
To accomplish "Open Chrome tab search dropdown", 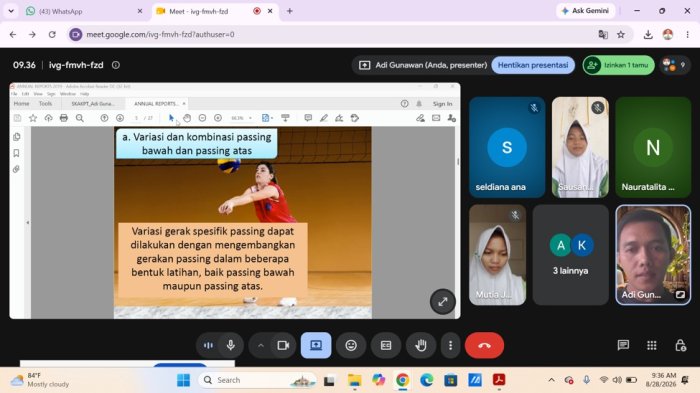I will tap(11, 11).
